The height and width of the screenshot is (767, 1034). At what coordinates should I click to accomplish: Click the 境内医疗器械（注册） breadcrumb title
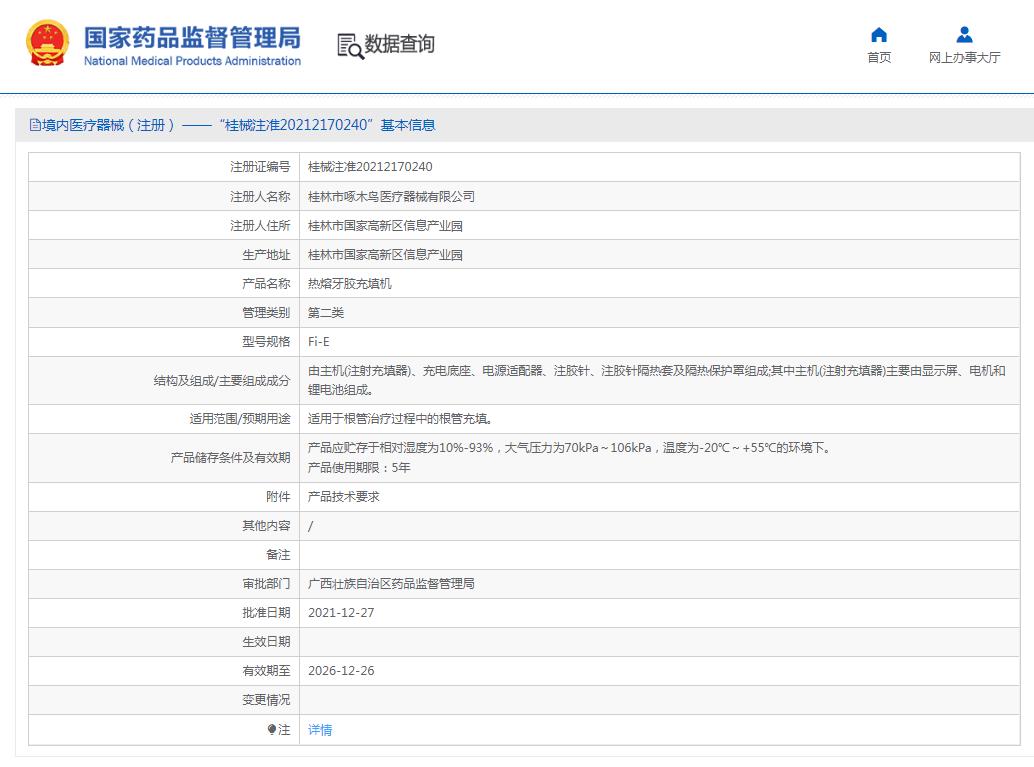109,125
